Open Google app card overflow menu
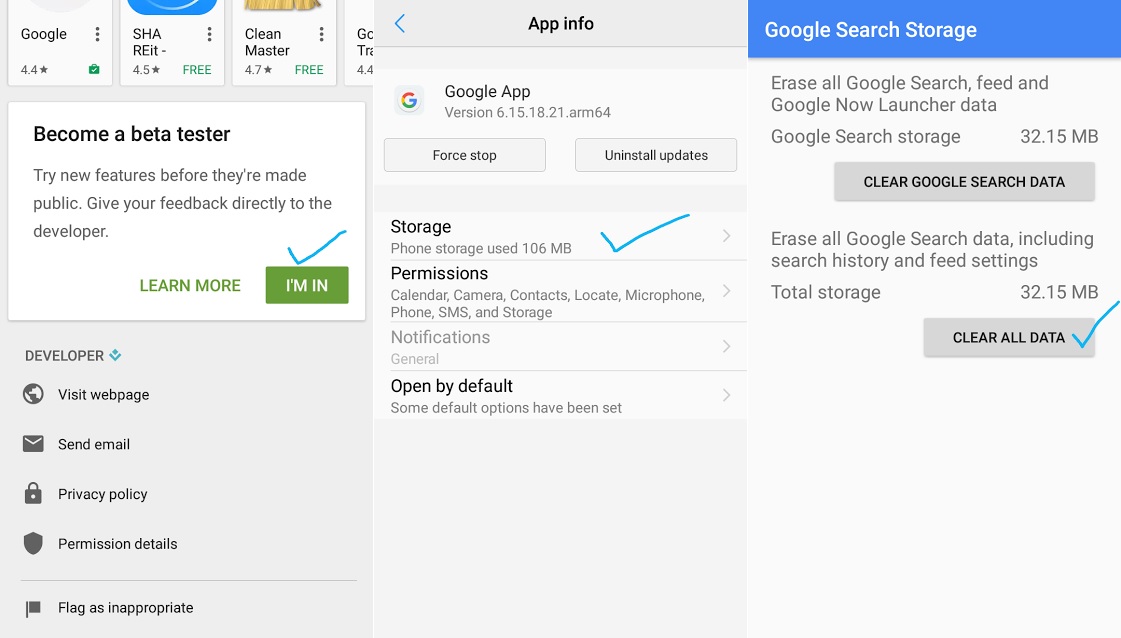The width and height of the screenshot is (1121, 638). [x=97, y=34]
